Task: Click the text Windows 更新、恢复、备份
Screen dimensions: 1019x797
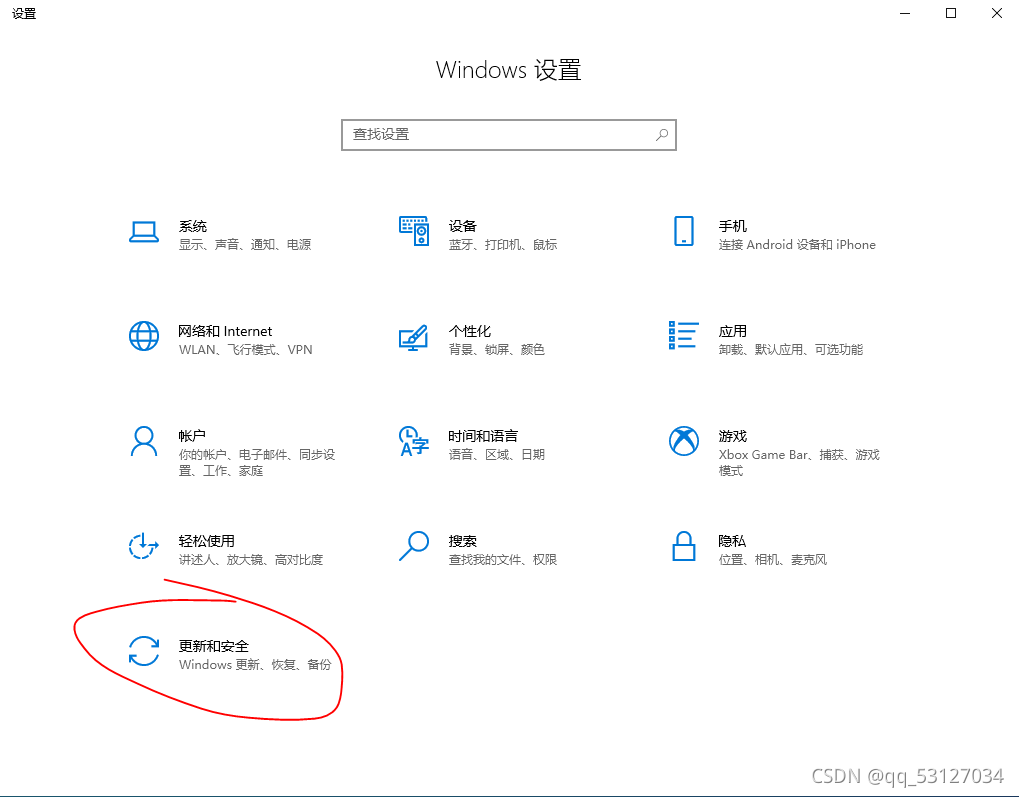Action: (255, 665)
